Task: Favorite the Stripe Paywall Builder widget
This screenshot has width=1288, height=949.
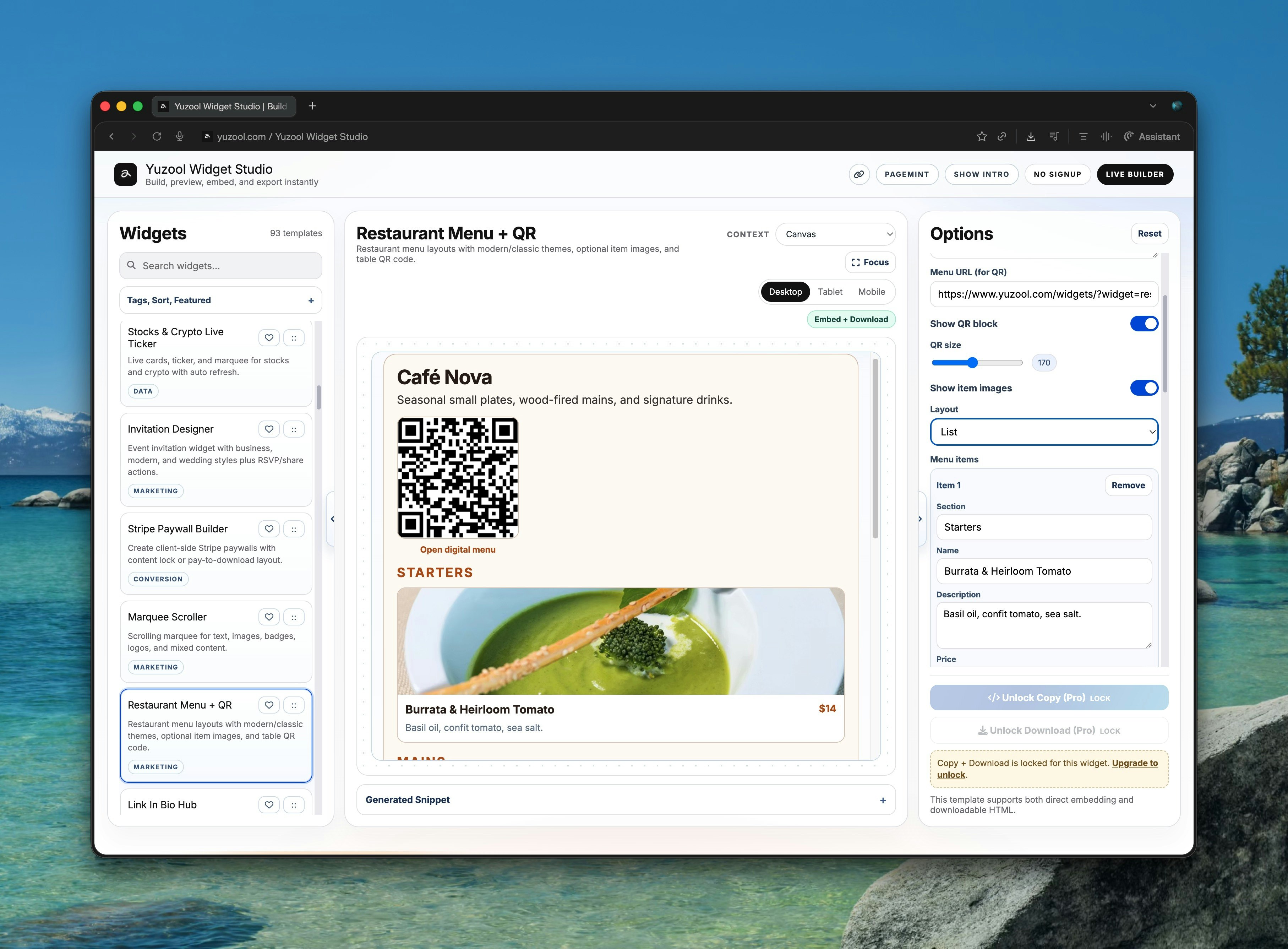Action: 269,529
